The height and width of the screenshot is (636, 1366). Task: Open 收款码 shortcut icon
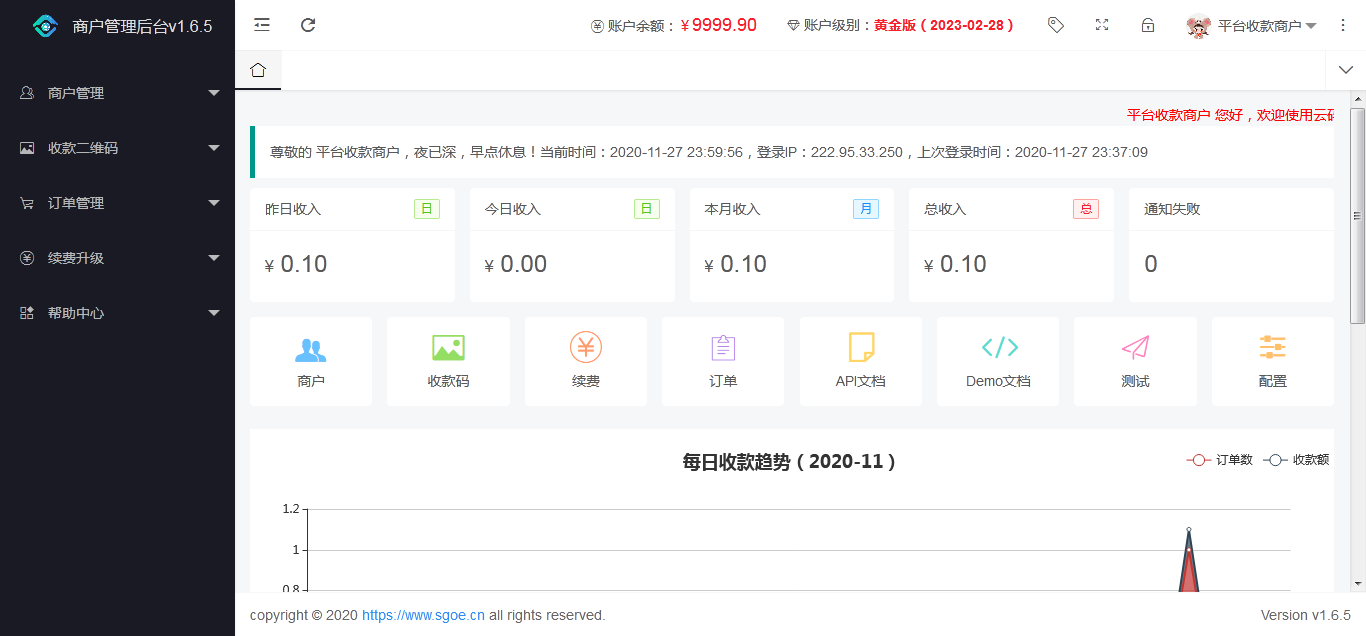tap(448, 361)
